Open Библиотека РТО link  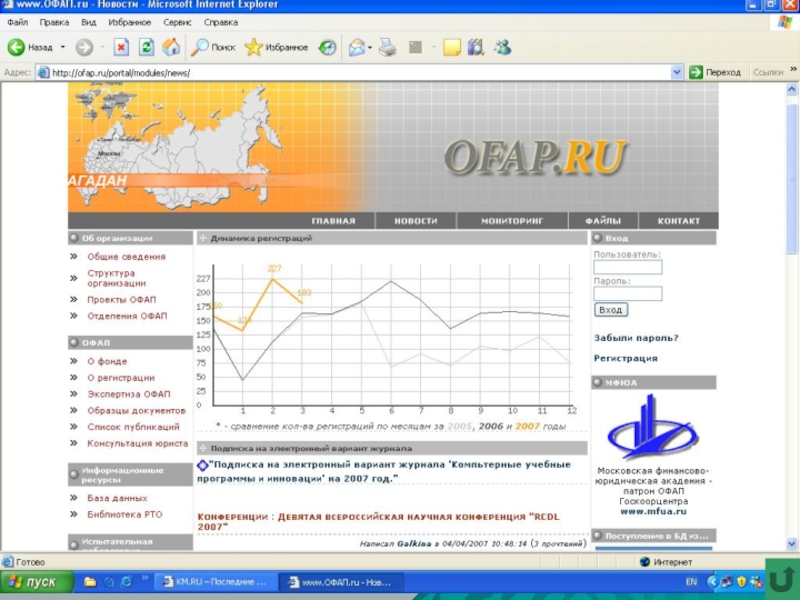124,514
